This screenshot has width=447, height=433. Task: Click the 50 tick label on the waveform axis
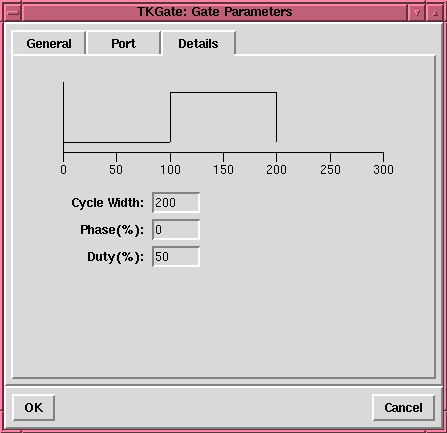pos(116,170)
